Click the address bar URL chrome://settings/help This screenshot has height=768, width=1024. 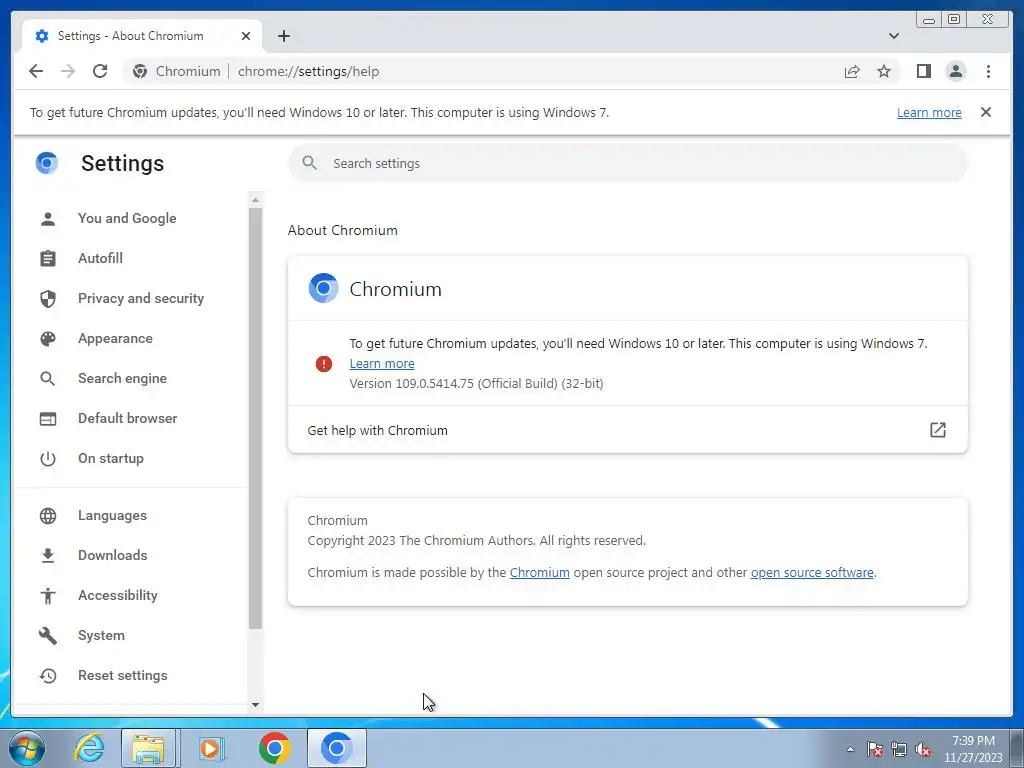click(308, 71)
